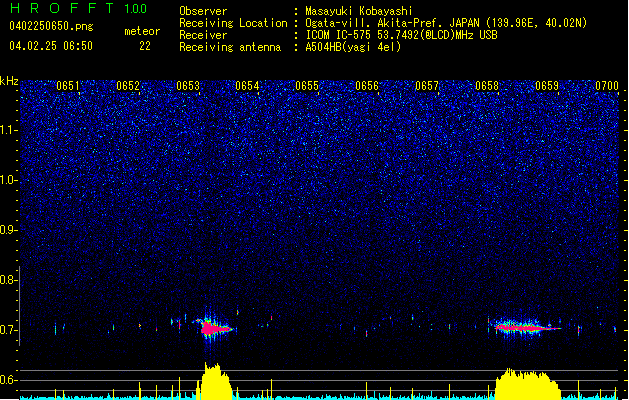
Task: Click the 0653 time axis marker
Action: [188, 86]
